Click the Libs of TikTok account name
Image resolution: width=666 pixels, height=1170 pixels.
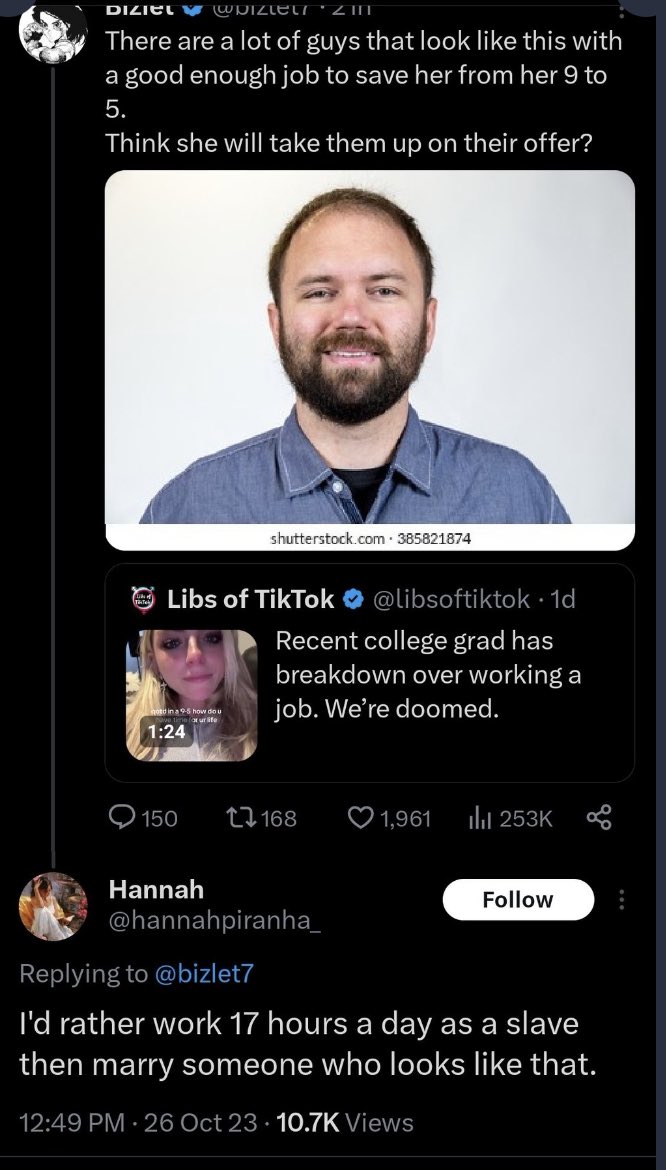click(251, 599)
